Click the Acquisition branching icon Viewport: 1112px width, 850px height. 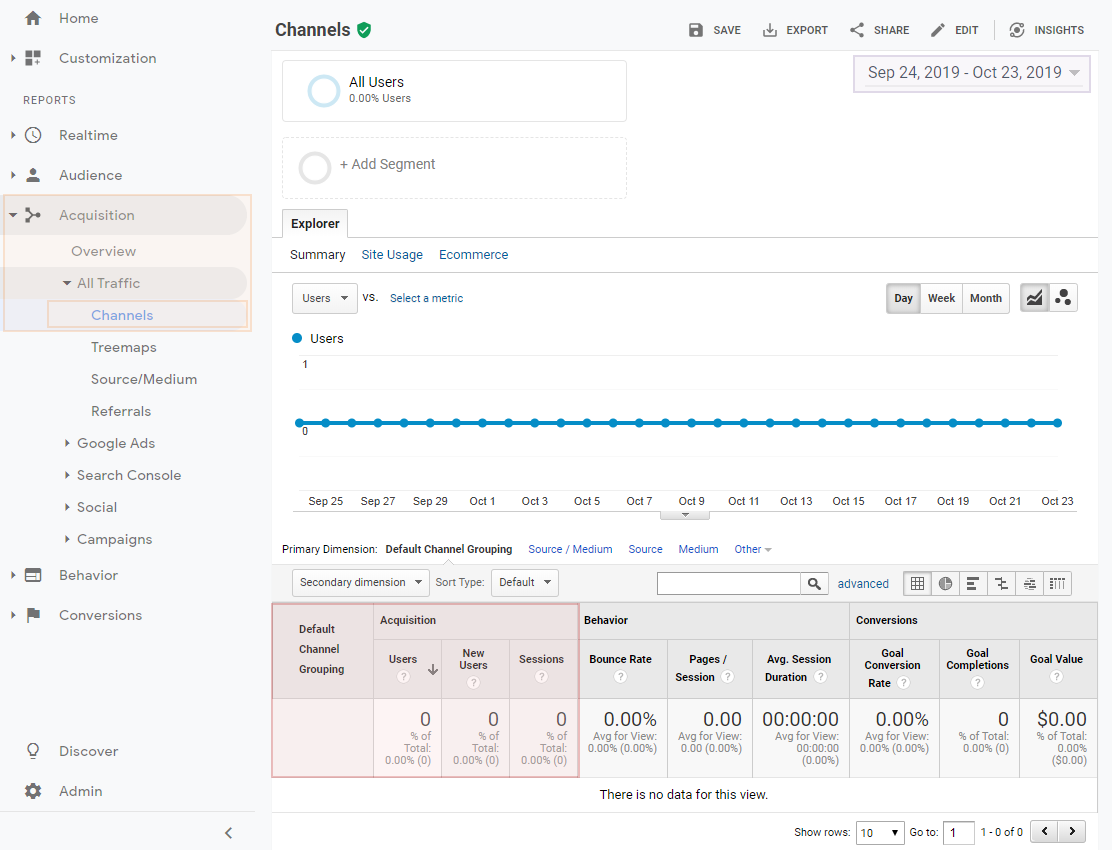33,215
